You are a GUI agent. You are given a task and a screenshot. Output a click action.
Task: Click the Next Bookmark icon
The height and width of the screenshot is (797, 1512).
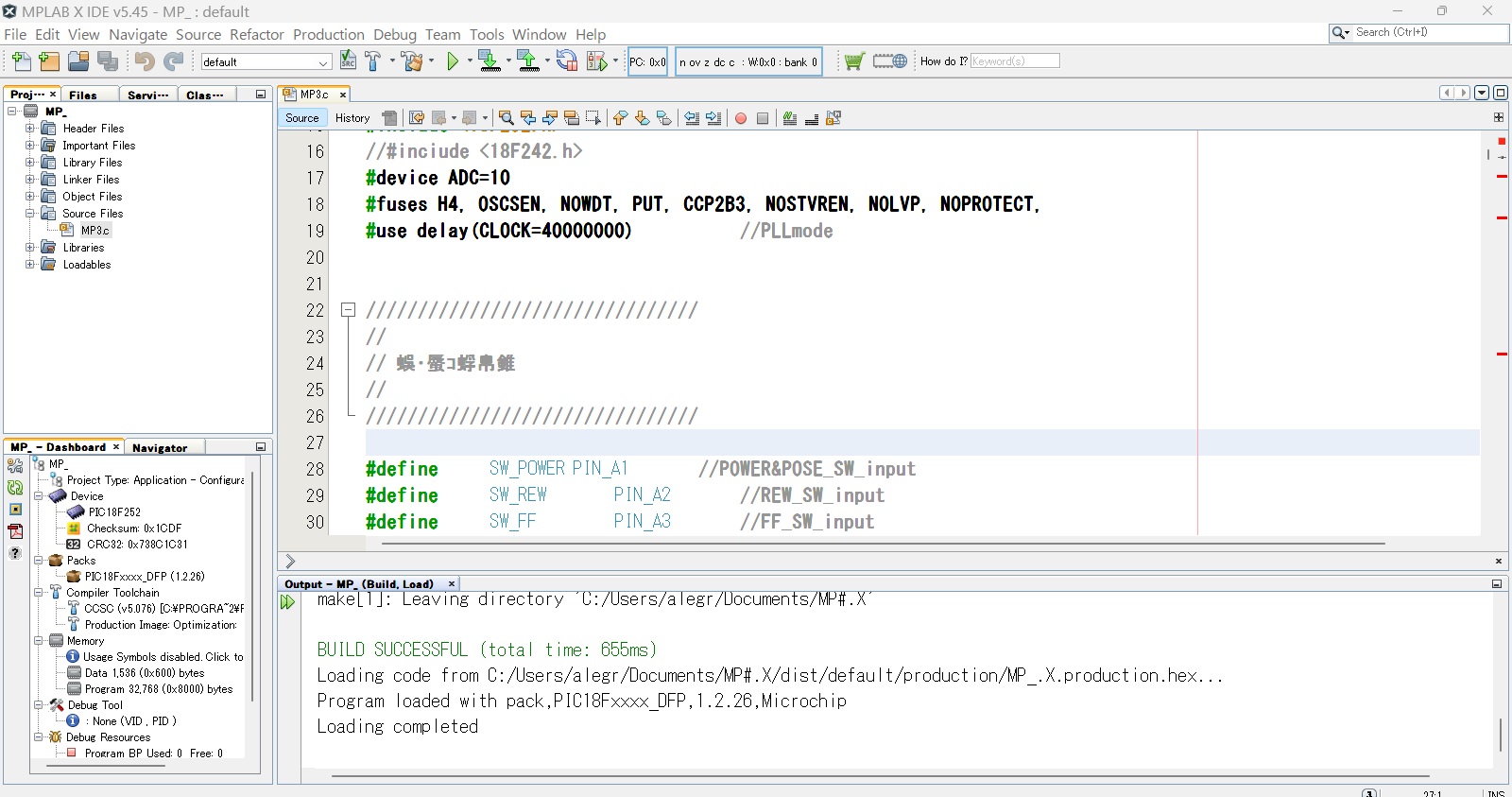642,118
